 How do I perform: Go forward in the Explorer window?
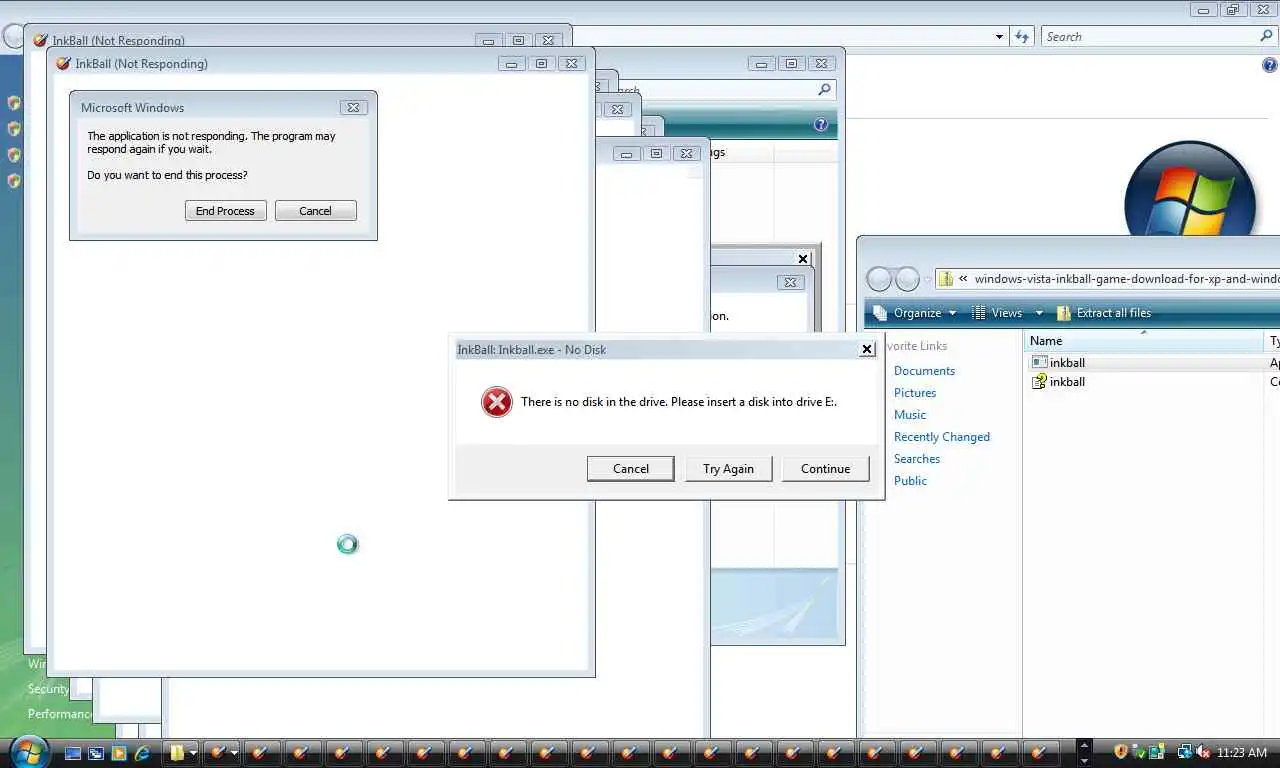[x=907, y=279]
